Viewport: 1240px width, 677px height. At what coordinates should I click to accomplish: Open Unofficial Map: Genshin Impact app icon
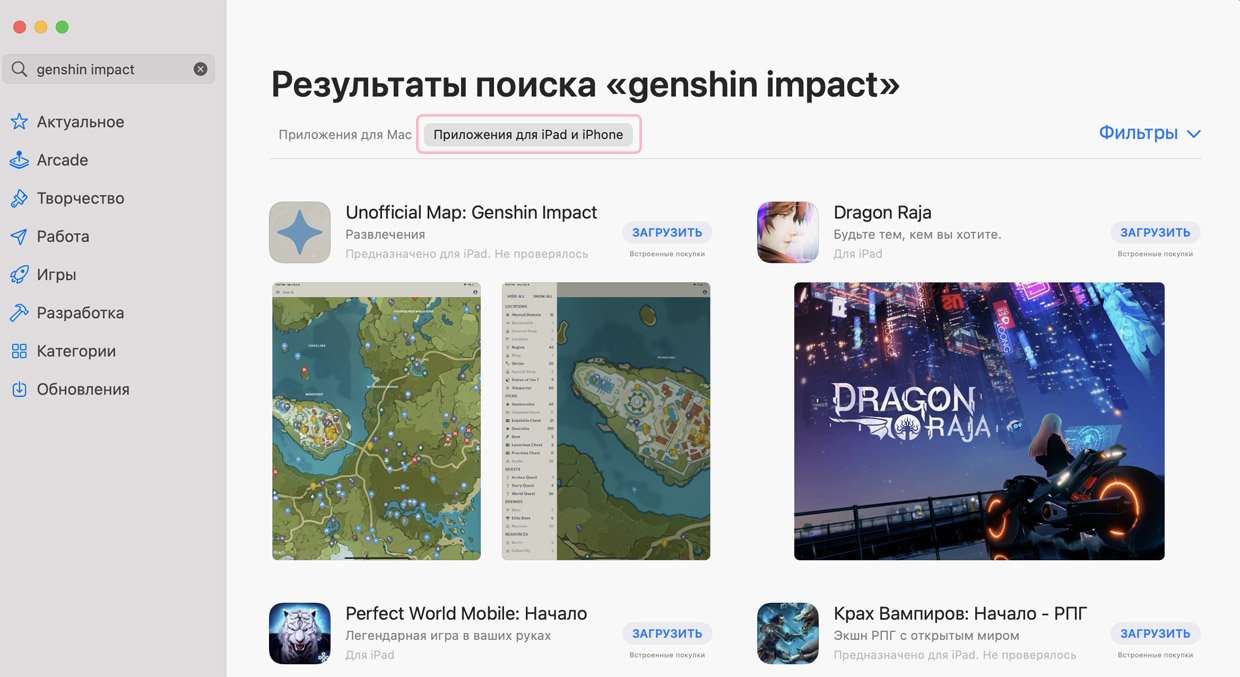coord(300,233)
